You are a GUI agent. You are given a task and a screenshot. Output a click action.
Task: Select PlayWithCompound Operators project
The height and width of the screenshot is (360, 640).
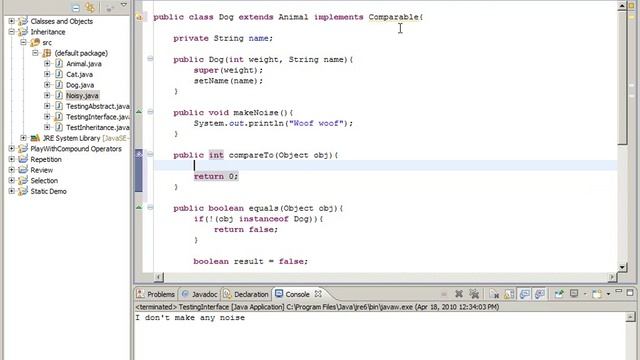click(x=76, y=149)
